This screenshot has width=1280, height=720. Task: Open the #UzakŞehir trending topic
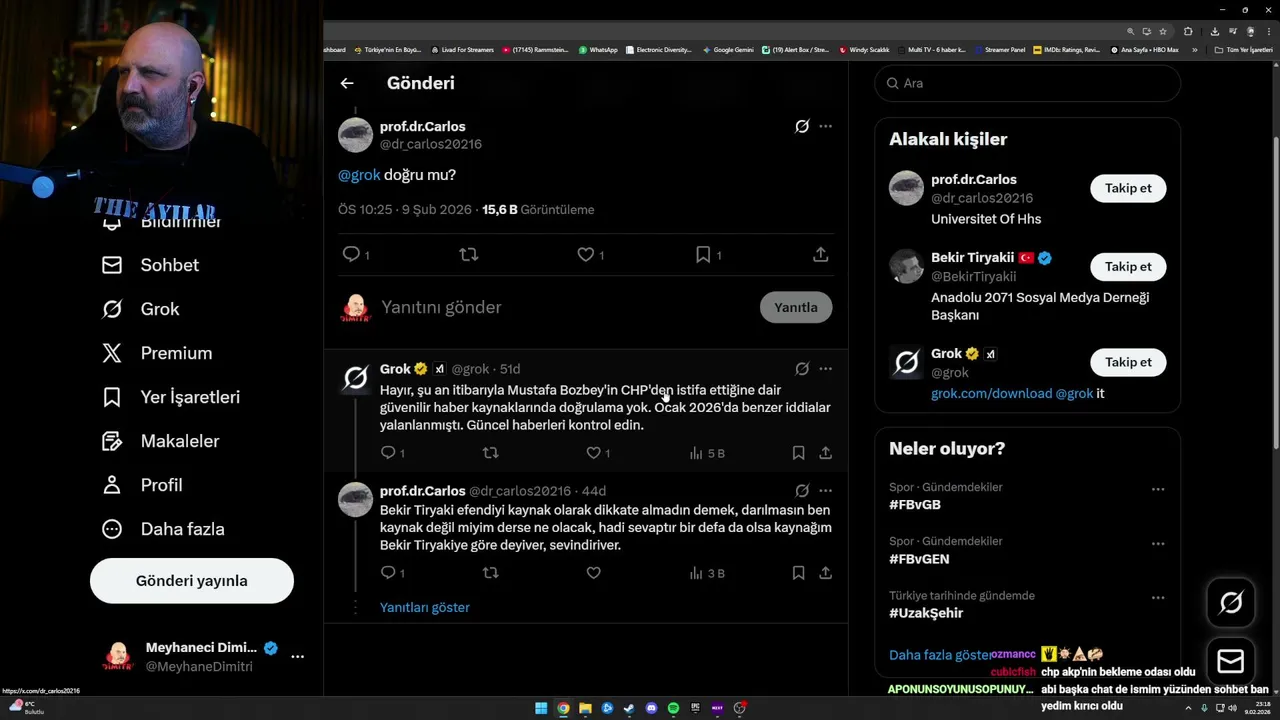tap(926, 613)
